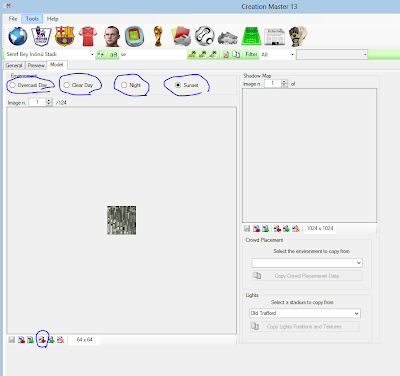This screenshot has height=376, width=400.
Task: Open the Kit editor red shirt icon
Action: (88, 36)
